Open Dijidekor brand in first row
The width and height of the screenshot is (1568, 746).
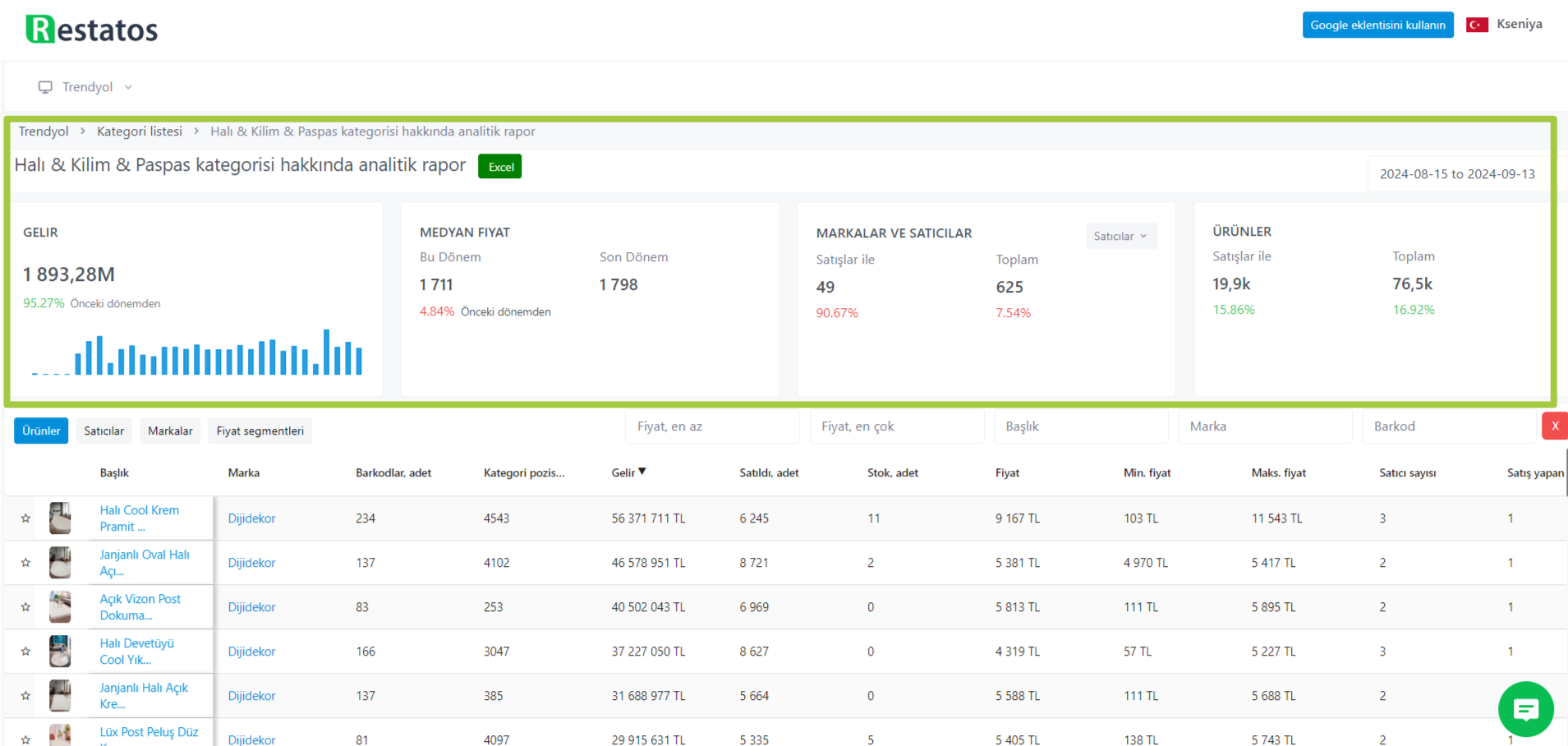(251, 518)
